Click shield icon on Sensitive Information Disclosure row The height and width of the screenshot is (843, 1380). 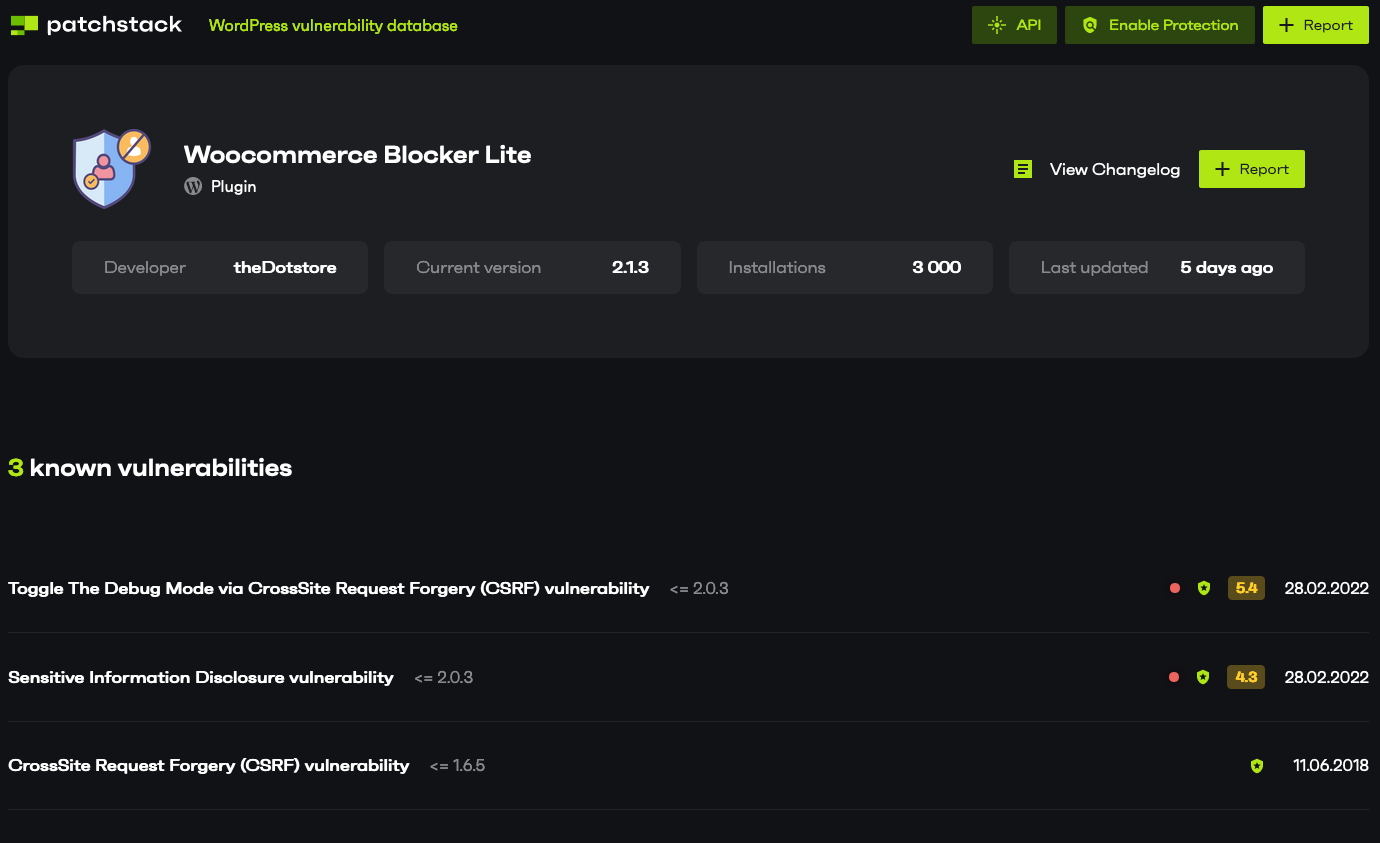[1203, 677]
